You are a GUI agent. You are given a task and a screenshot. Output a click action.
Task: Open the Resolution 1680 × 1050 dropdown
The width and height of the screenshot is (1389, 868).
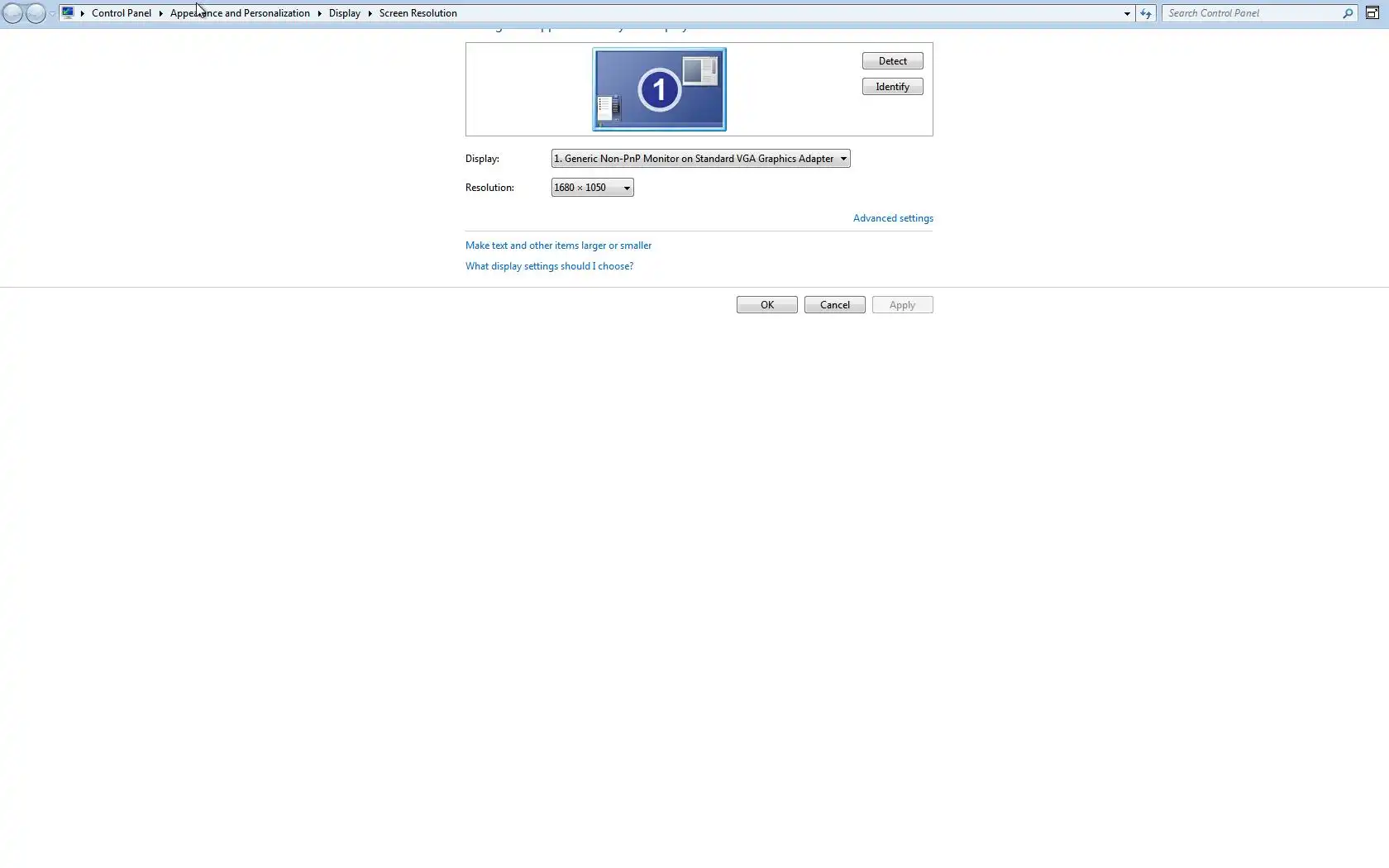(592, 188)
